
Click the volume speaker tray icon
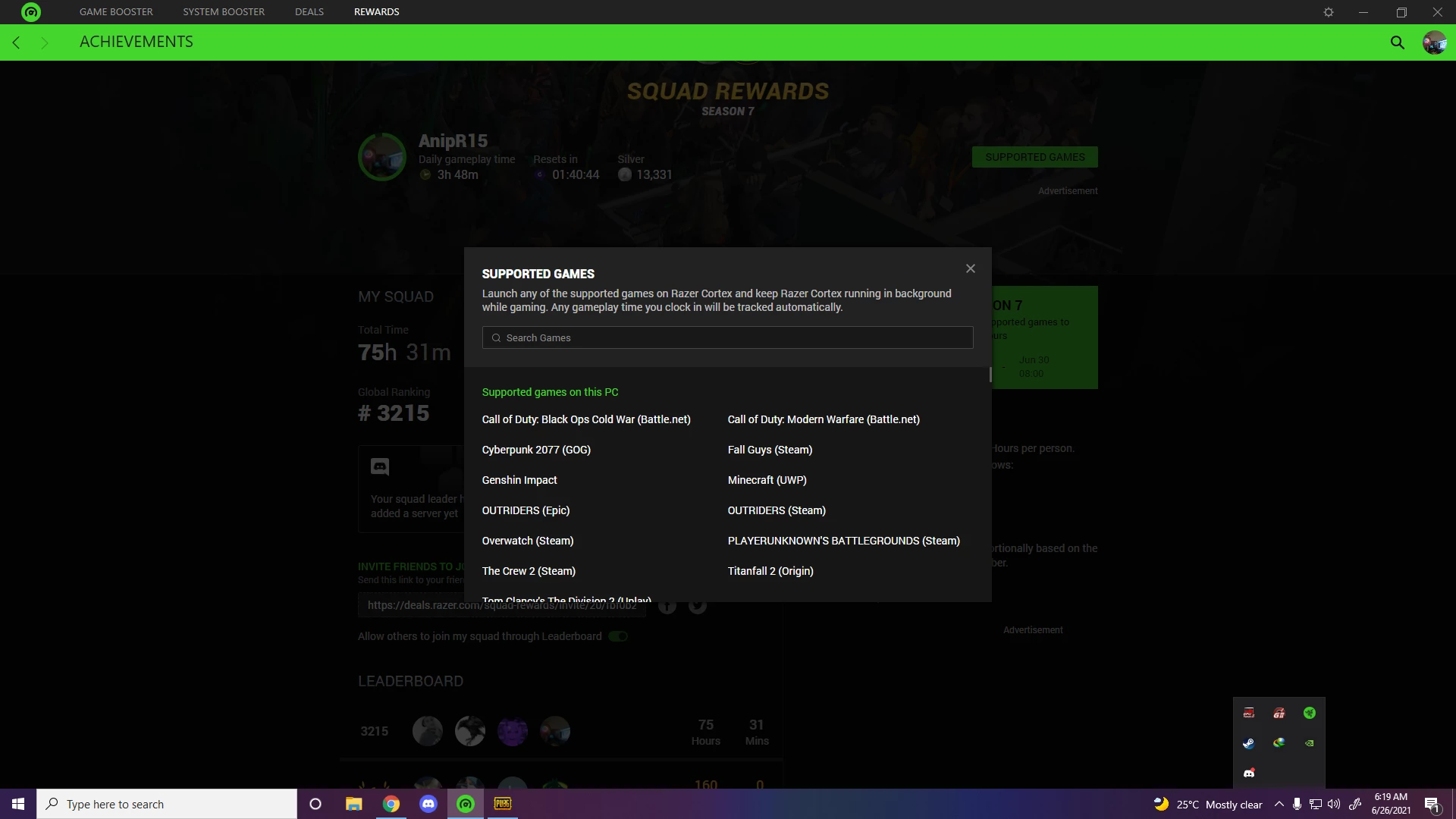coord(1334,804)
